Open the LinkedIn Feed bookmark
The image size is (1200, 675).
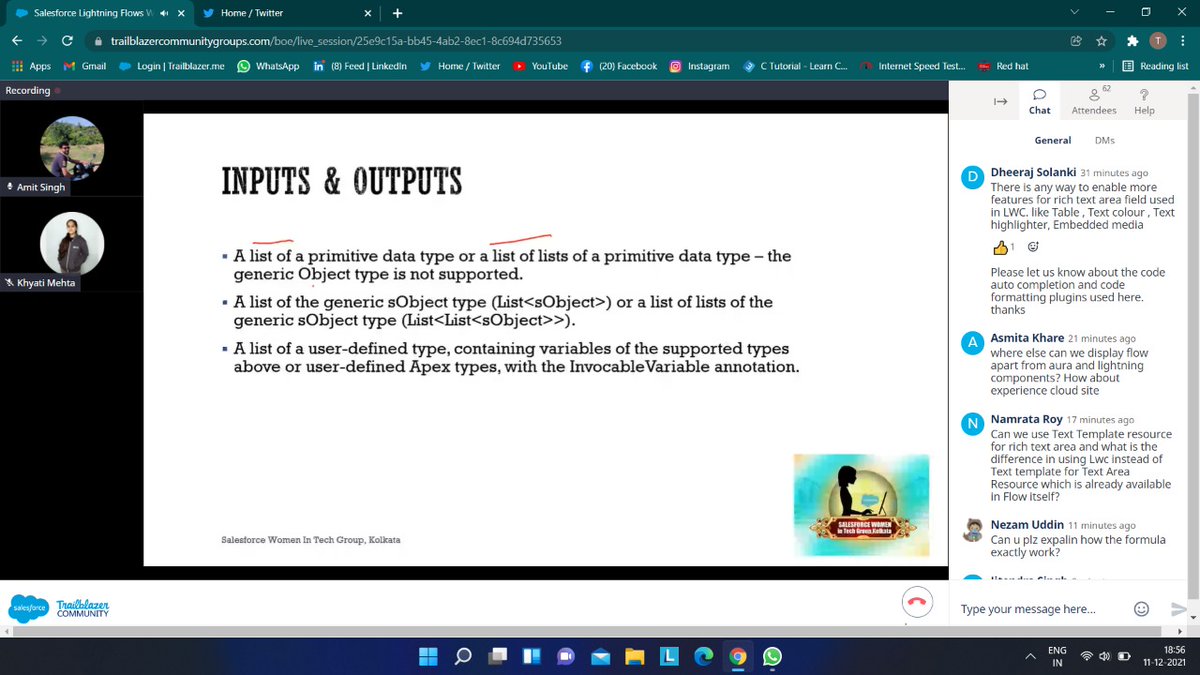click(359, 66)
